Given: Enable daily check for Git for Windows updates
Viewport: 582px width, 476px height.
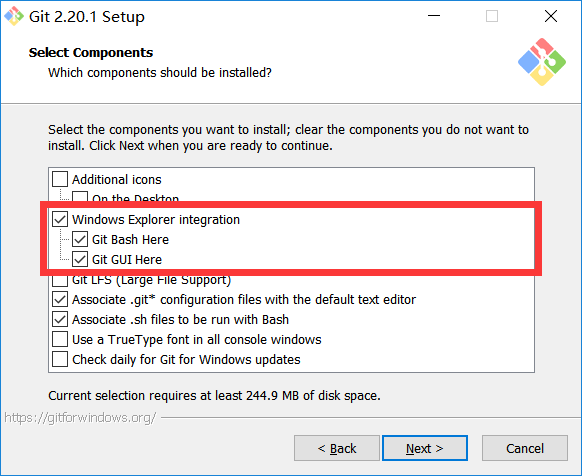Looking at the screenshot, I should [60, 359].
